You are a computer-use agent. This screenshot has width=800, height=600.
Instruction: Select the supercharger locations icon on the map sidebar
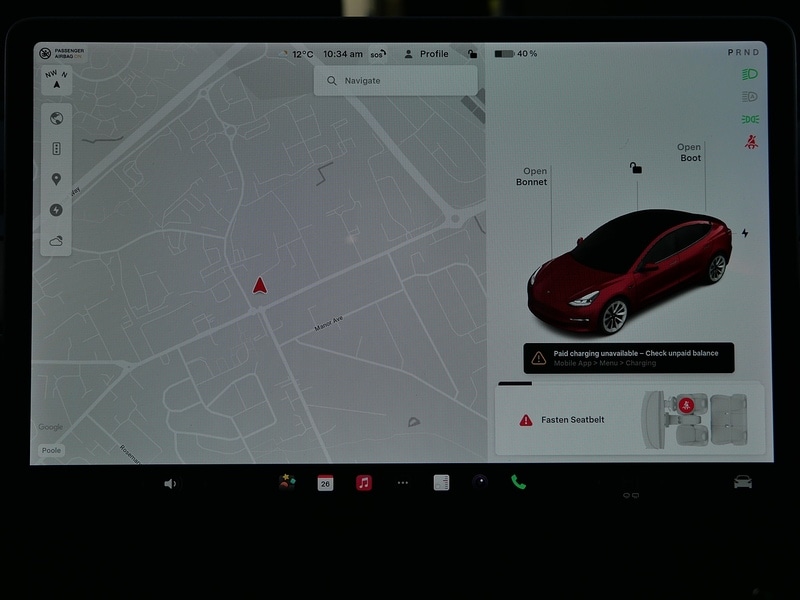57,208
